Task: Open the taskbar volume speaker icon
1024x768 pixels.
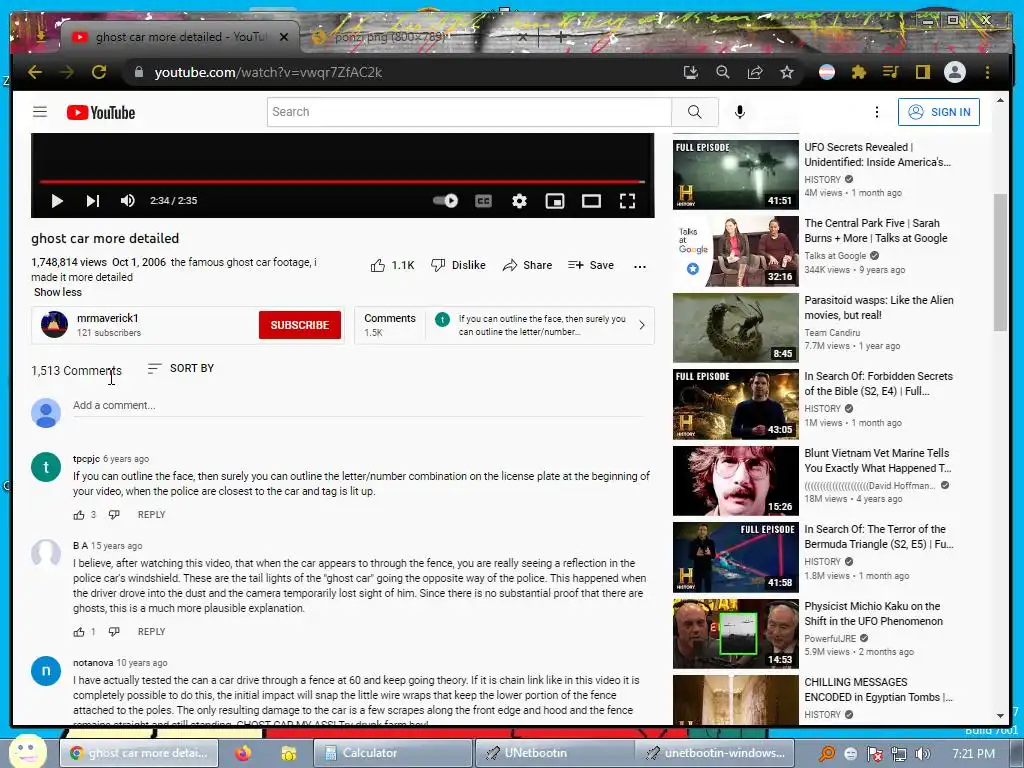Action: pyautogui.click(x=923, y=754)
